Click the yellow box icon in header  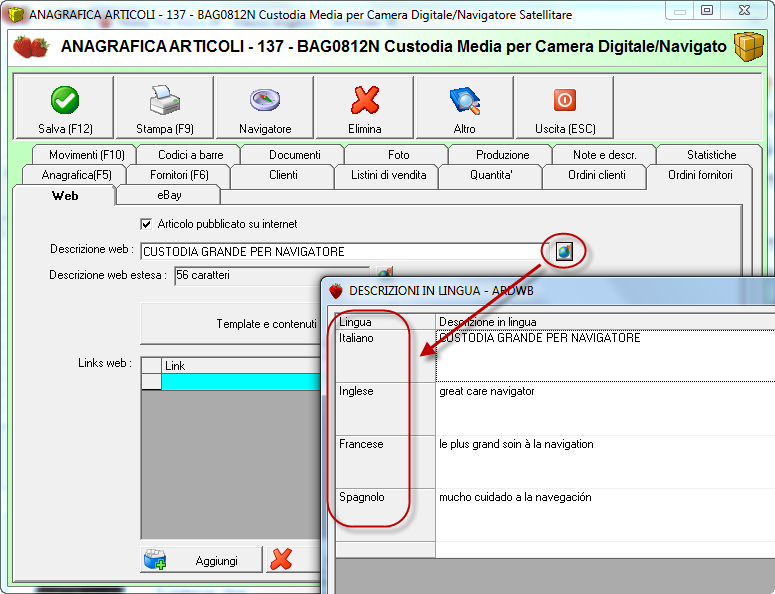pyautogui.click(x=748, y=46)
